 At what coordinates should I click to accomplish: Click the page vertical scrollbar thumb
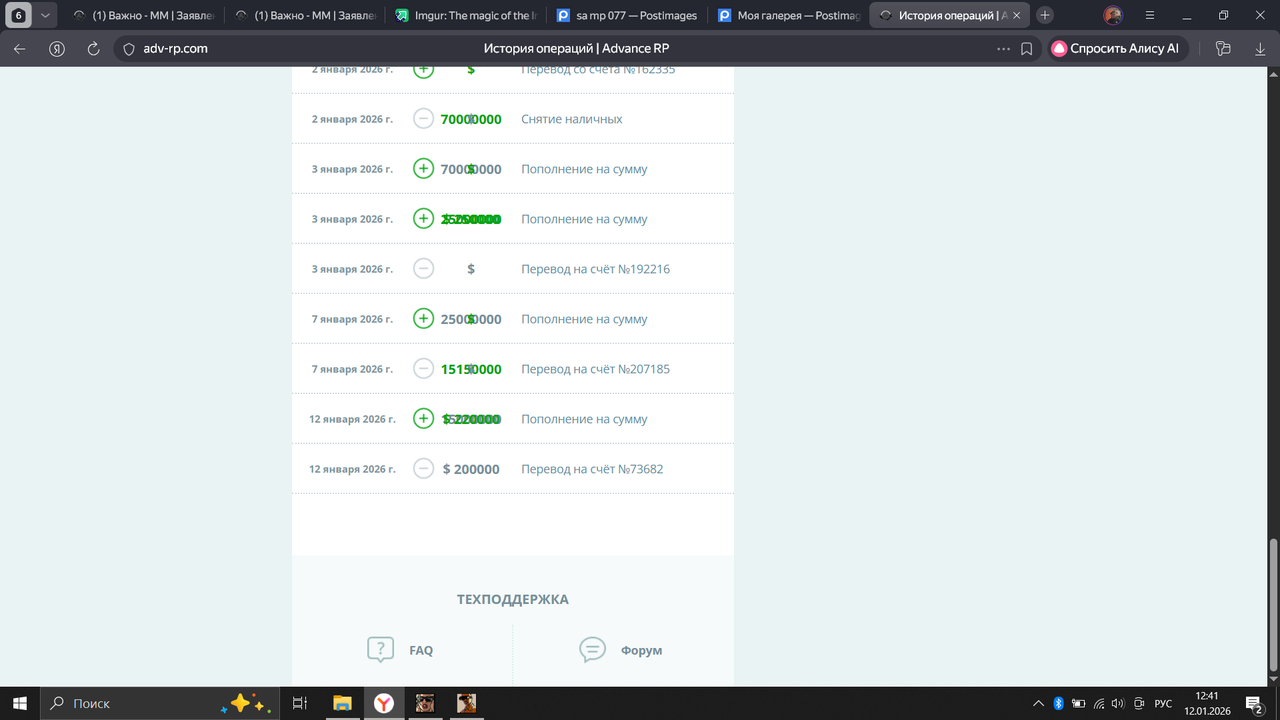point(1273,606)
